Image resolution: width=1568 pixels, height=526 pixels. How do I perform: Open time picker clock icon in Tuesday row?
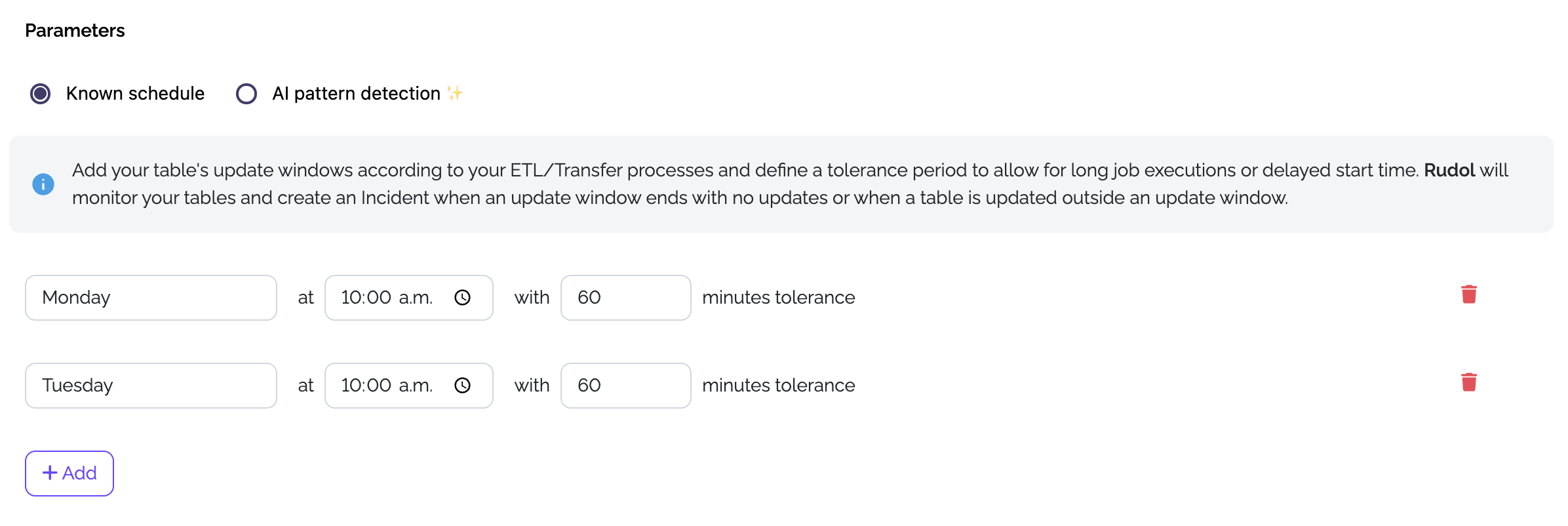pos(462,386)
